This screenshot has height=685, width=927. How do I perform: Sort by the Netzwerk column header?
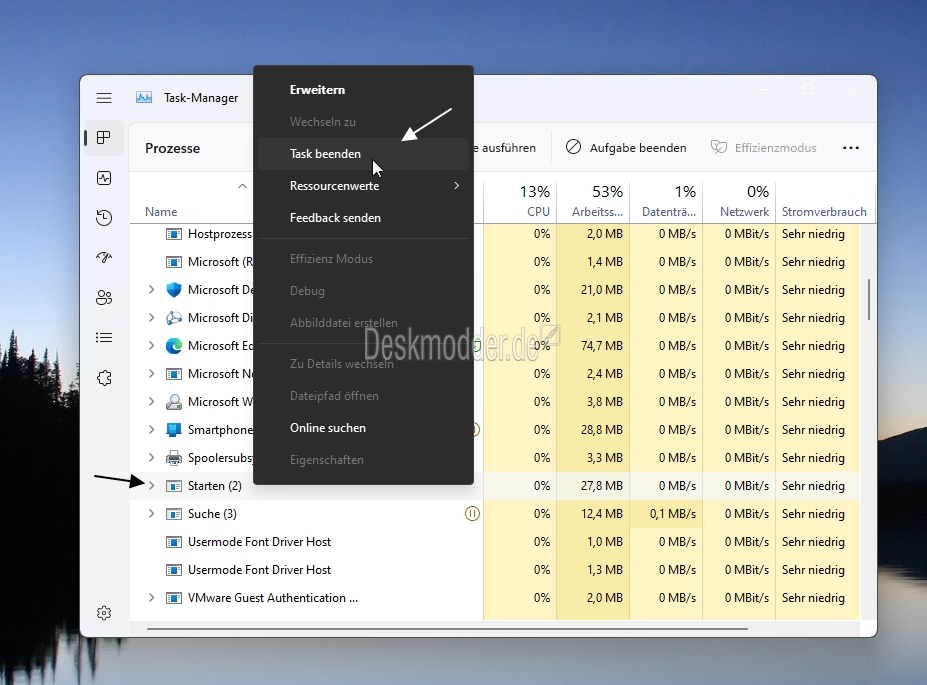[x=739, y=201]
